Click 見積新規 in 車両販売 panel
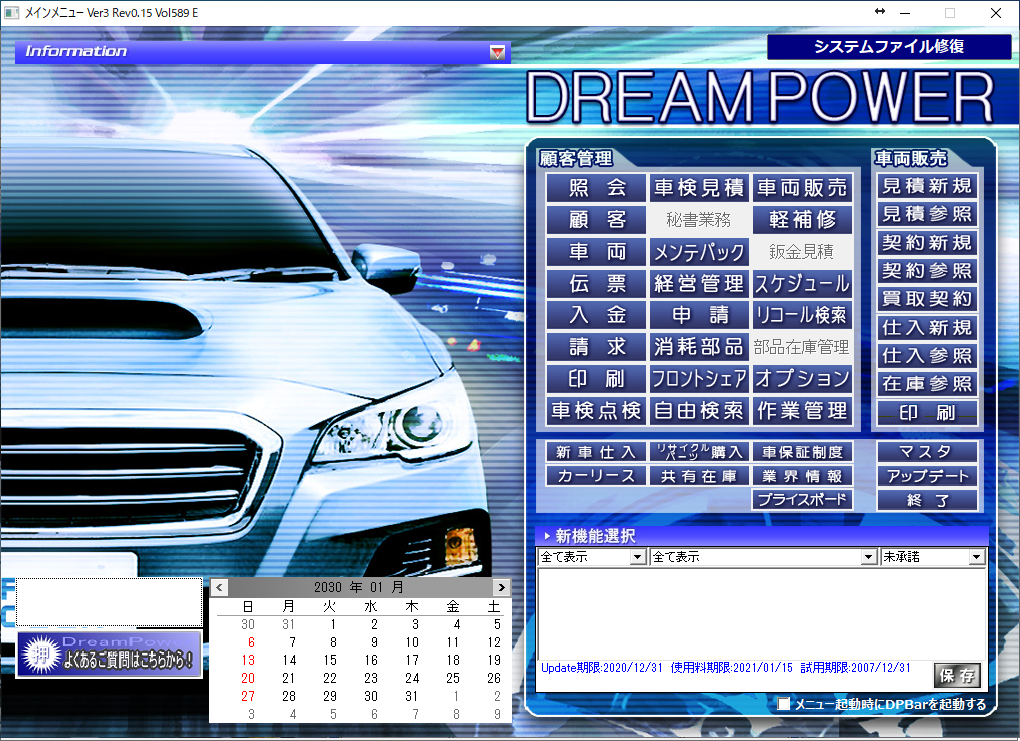This screenshot has width=1020, height=741. 927,186
